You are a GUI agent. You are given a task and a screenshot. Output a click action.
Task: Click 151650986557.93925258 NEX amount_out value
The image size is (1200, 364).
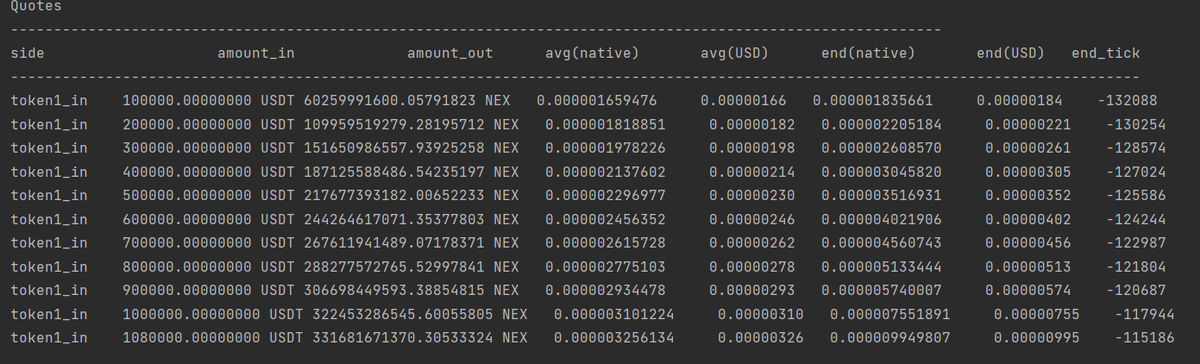[411, 148]
